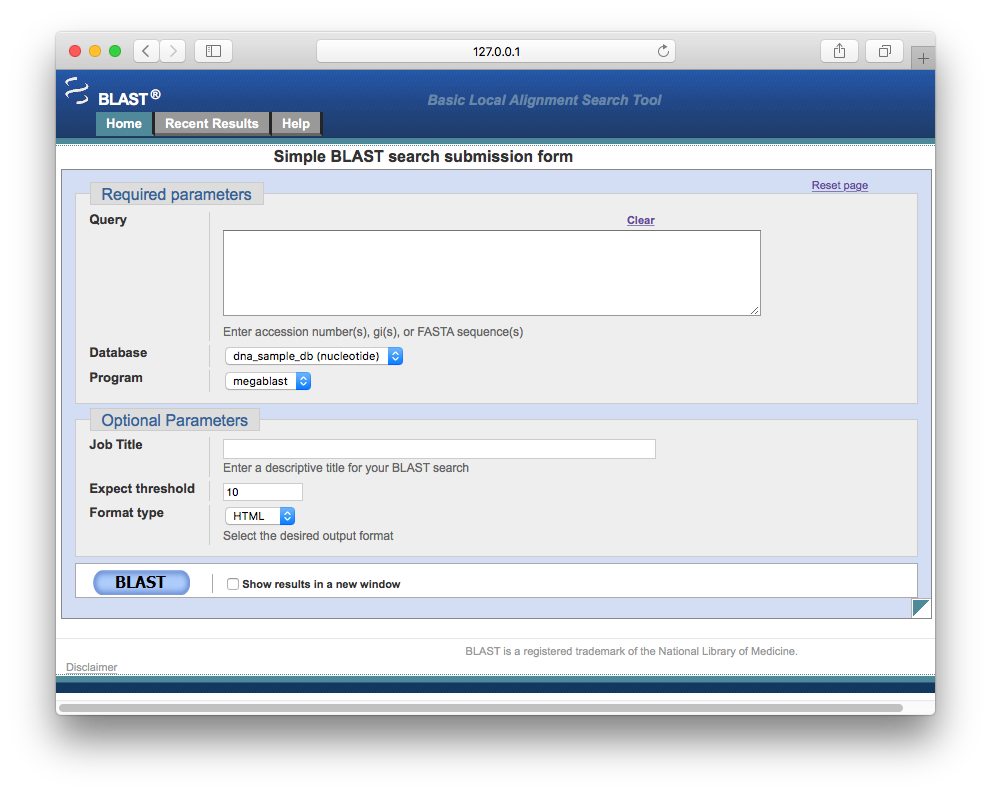Open the Program dropdown showing megablast
This screenshot has width=991, height=795.
pos(268,381)
